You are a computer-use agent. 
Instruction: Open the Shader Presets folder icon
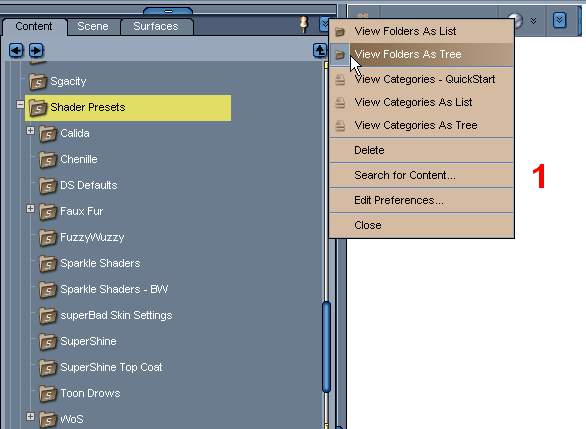(x=38, y=108)
